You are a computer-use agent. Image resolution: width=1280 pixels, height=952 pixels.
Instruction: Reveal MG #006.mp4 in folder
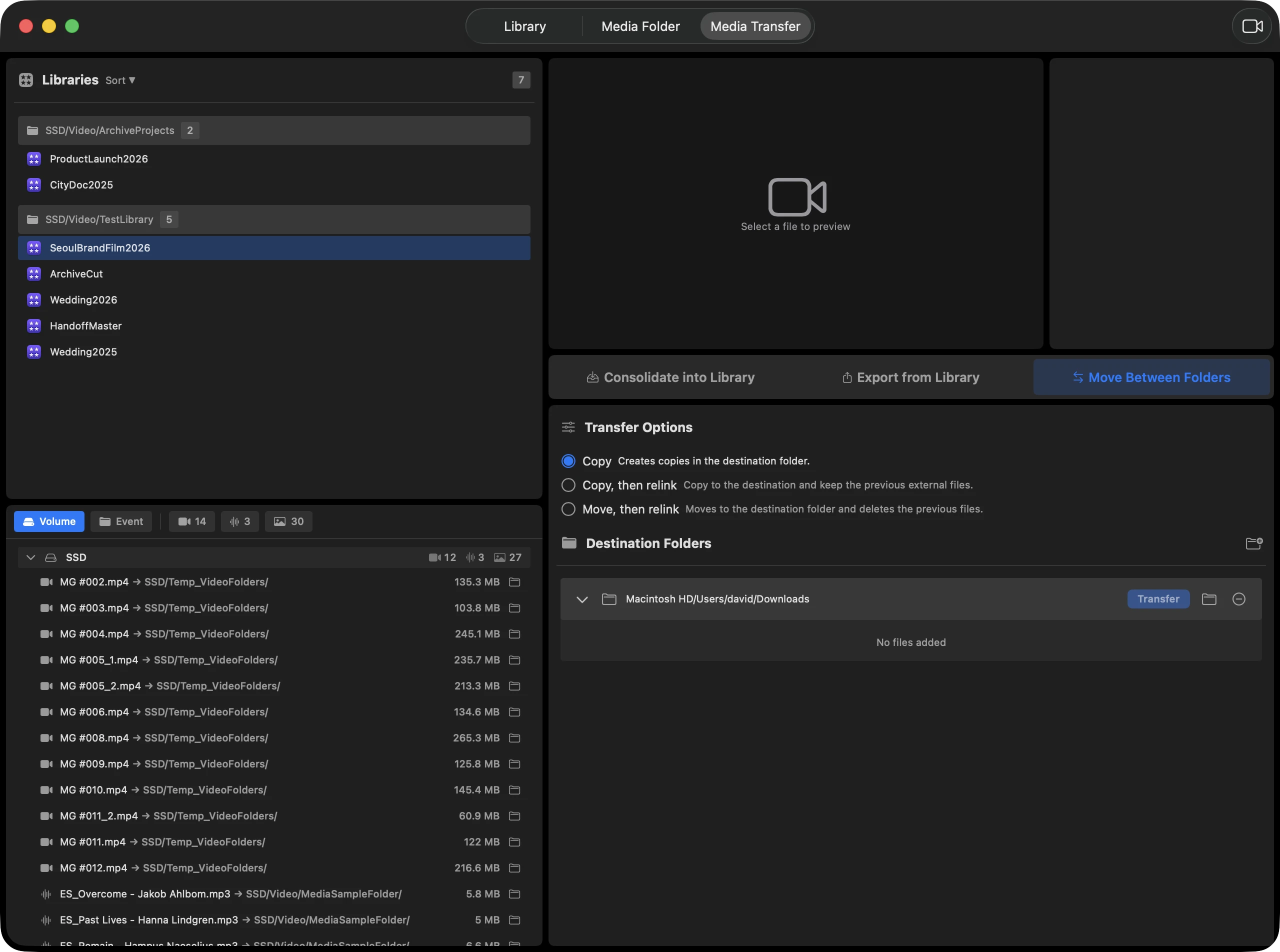[x=514, y=711]
